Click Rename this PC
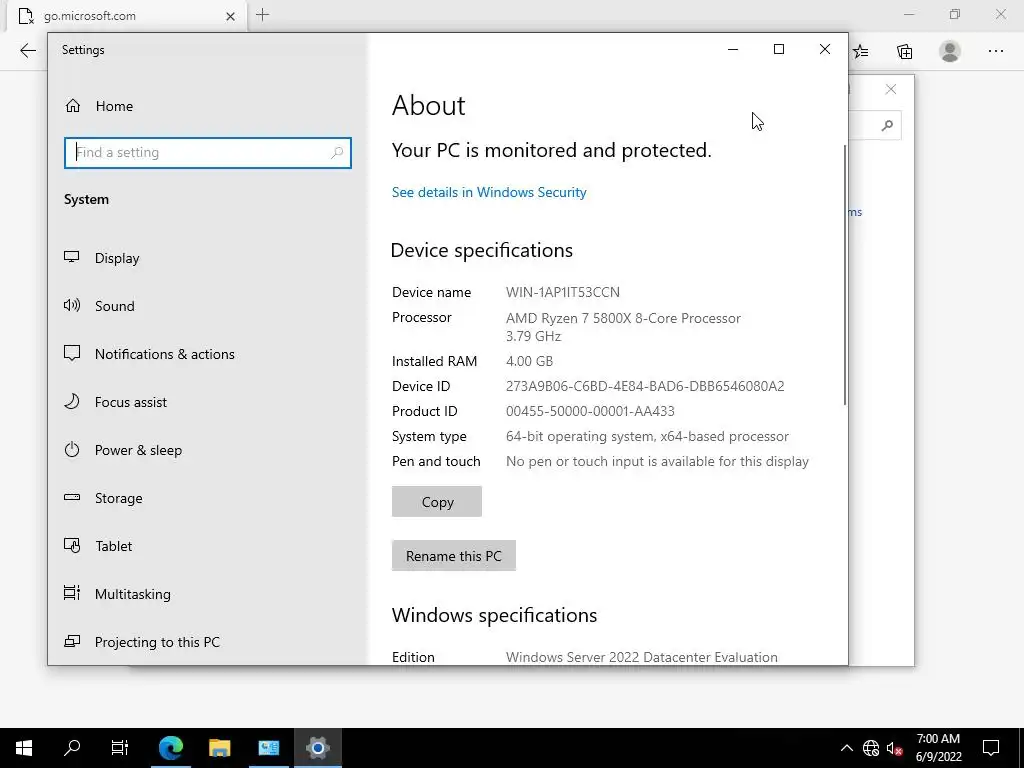Screen dimensions: 1024x768 point(454,556)
